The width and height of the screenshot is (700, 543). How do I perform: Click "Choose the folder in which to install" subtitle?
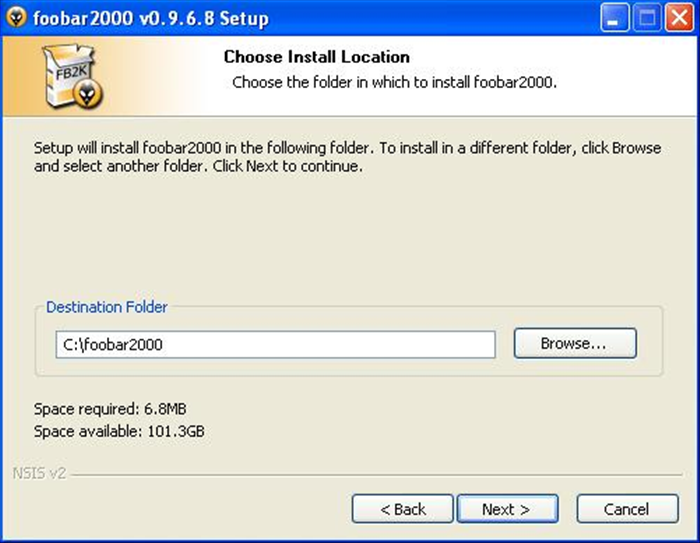coord(395,82)
